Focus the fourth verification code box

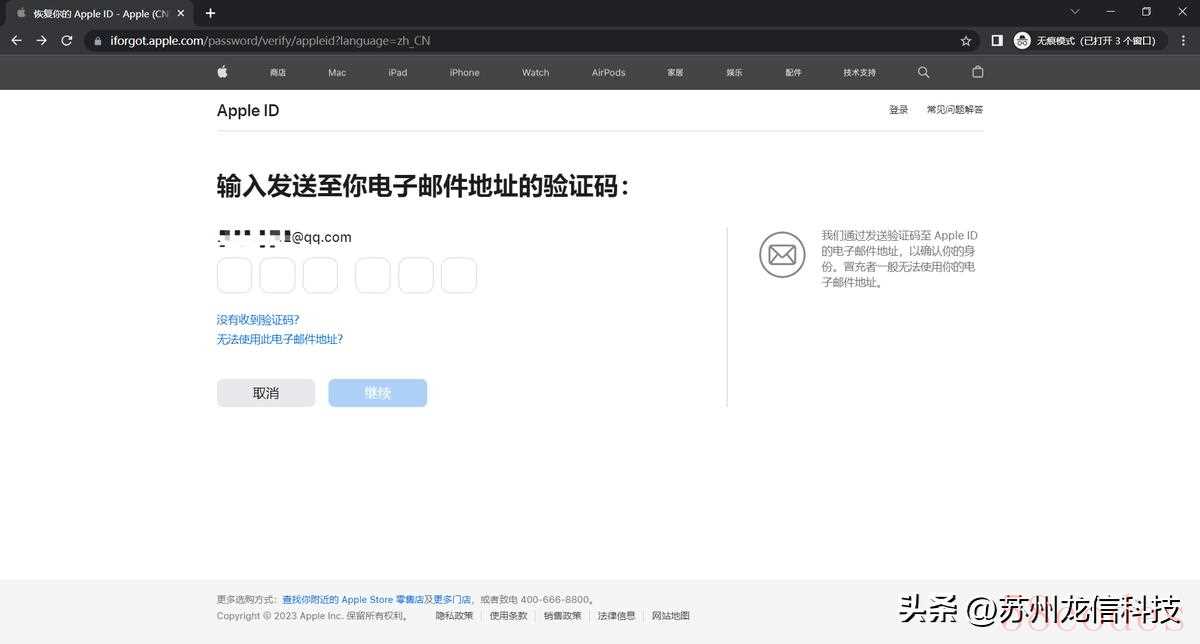(x=373, y=275)
